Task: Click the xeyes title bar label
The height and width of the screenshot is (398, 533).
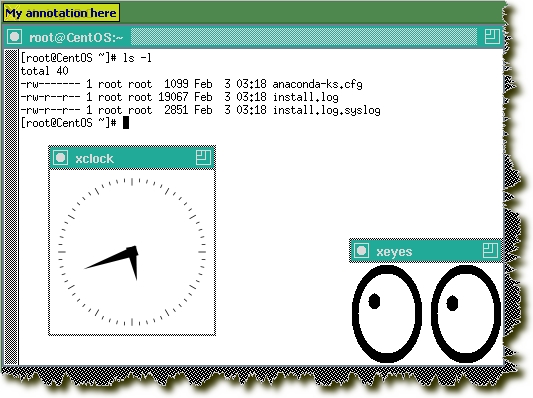Action: click(x=394, y=252)
